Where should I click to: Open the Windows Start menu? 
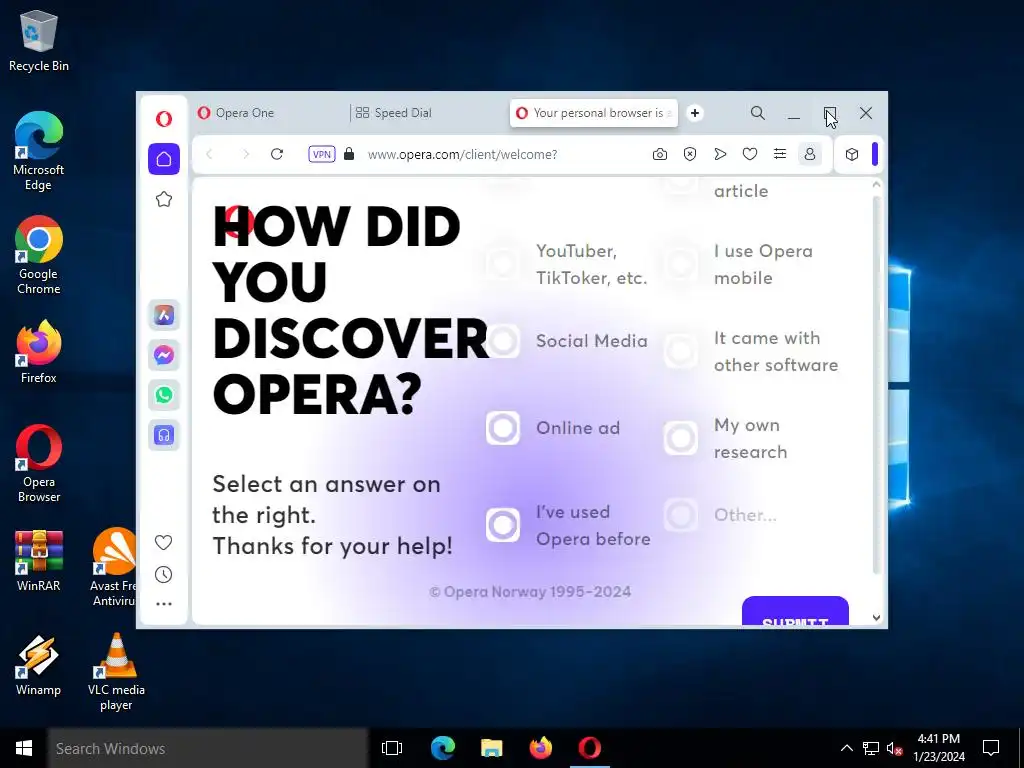pos(24,748)
